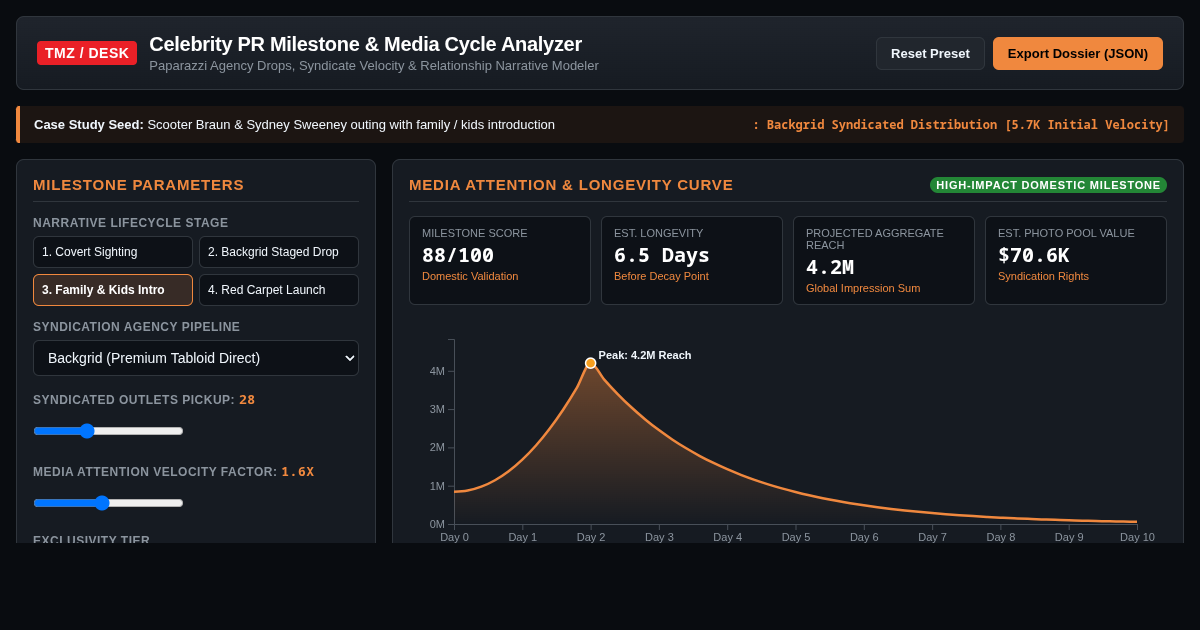The height and width of the screenshot is (630, 1200).
Task: Click the Case Study Seed text
Action: click(294, 125)
